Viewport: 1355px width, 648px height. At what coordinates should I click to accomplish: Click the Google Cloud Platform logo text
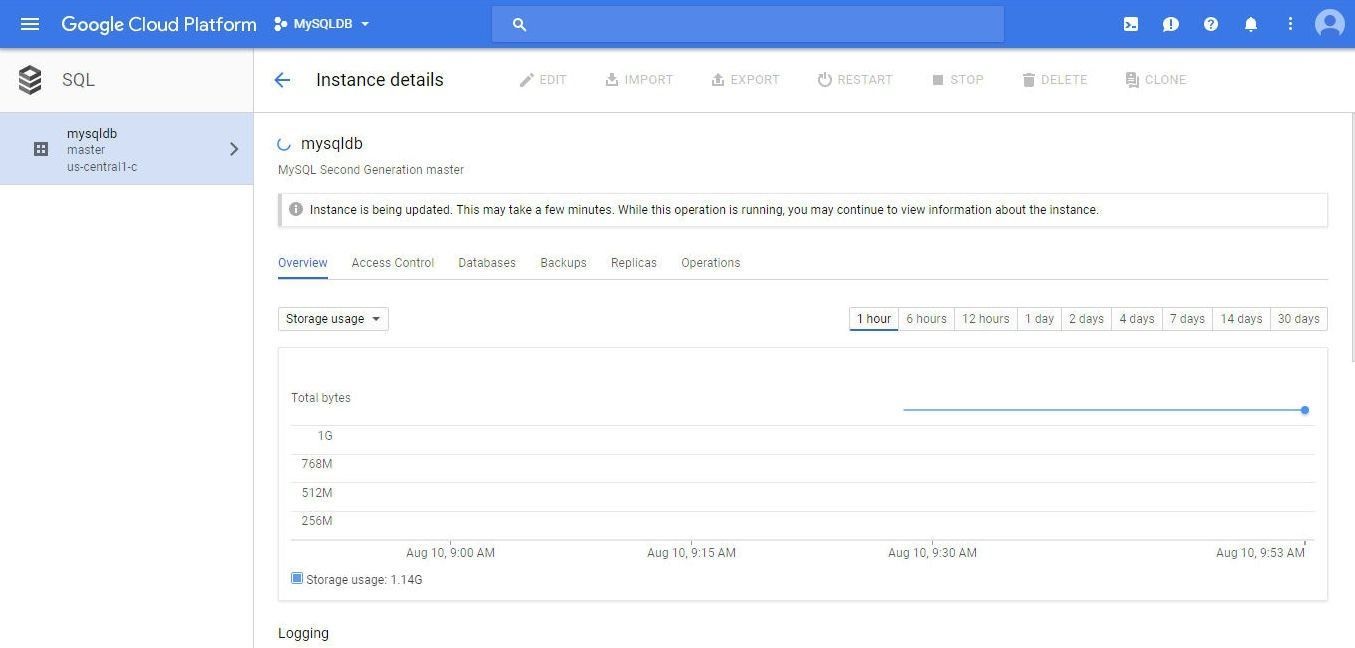[159, 24]
